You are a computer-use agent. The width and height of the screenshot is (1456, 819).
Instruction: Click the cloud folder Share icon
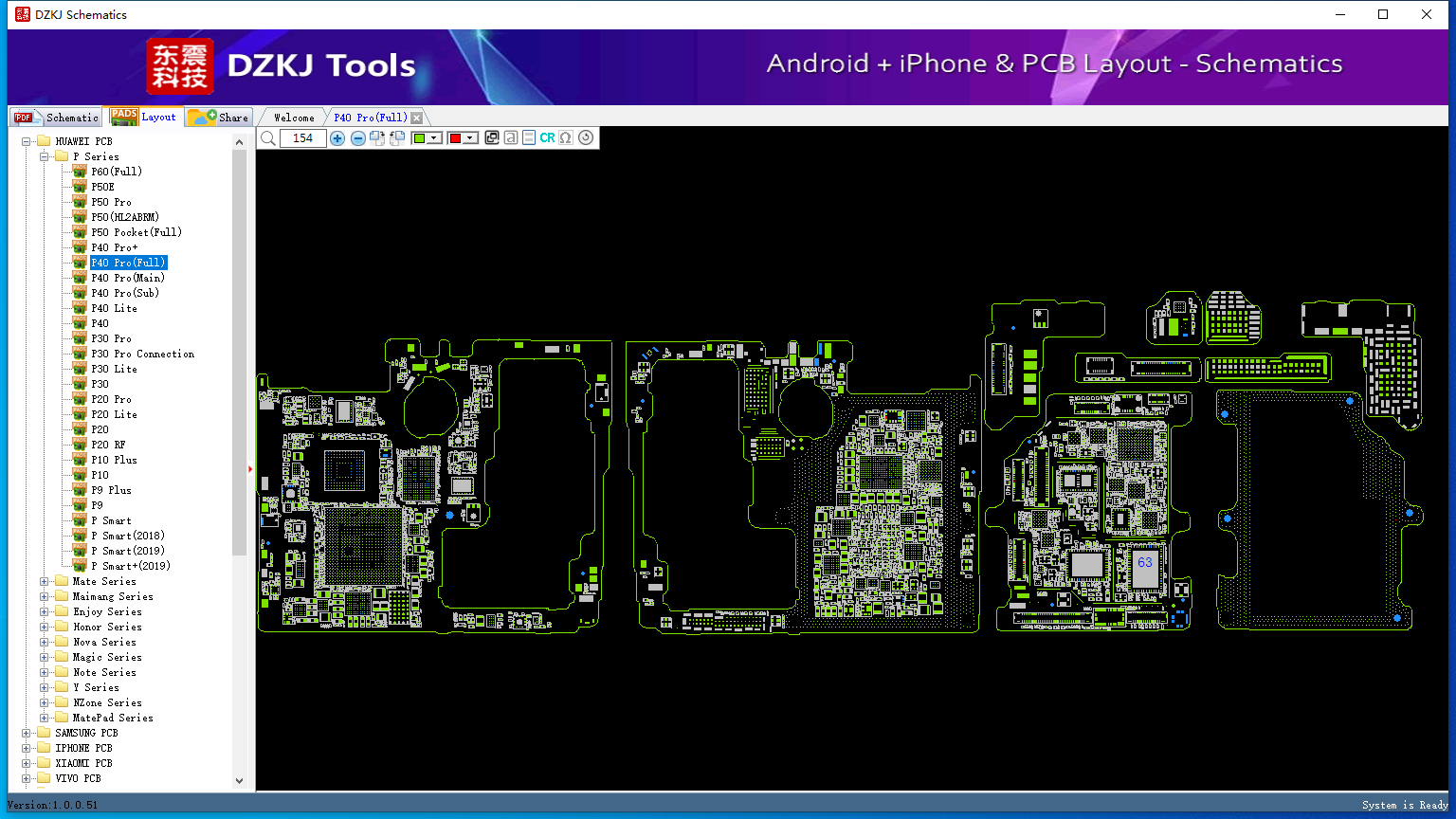(x=202, y=117)
